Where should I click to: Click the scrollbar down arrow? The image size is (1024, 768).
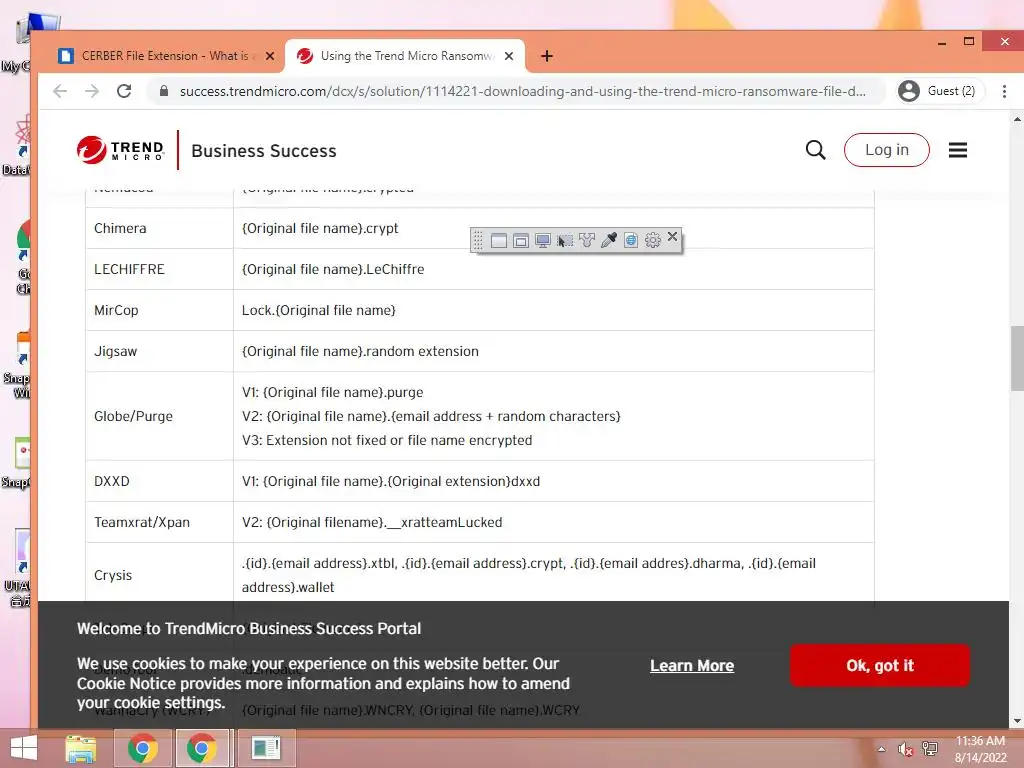[1017, 722]
